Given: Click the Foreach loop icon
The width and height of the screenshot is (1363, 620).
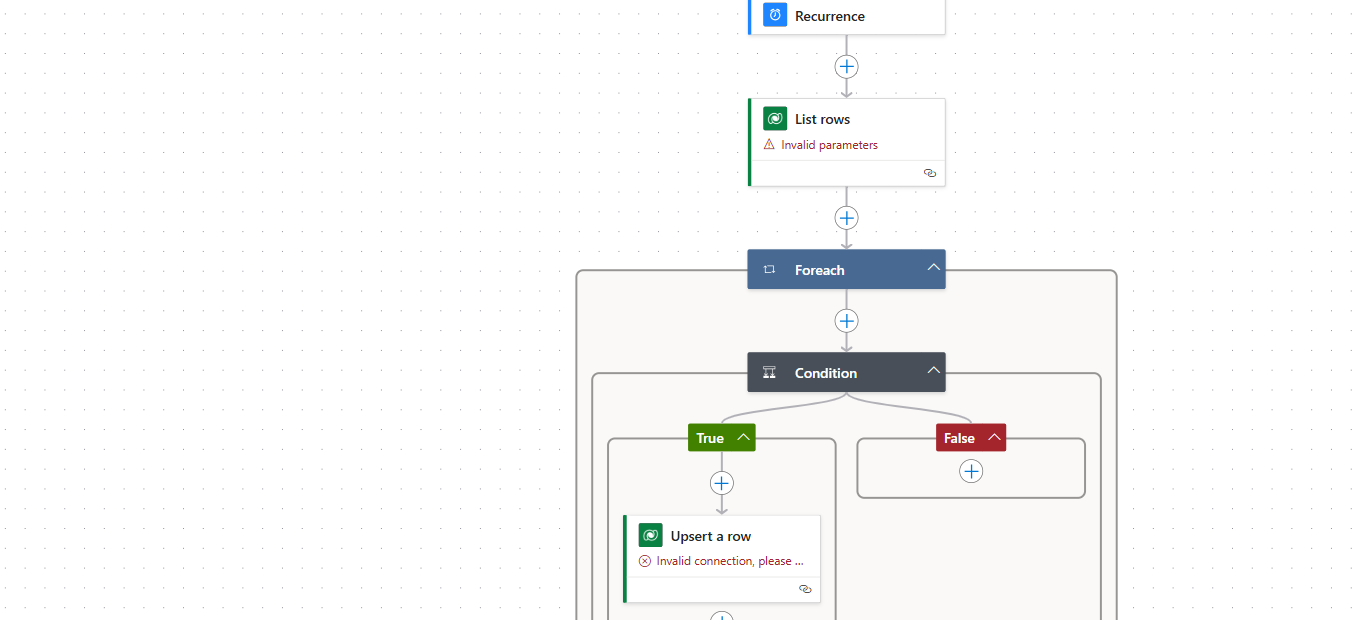Looking at the screenshot, I should coord(769,270).
